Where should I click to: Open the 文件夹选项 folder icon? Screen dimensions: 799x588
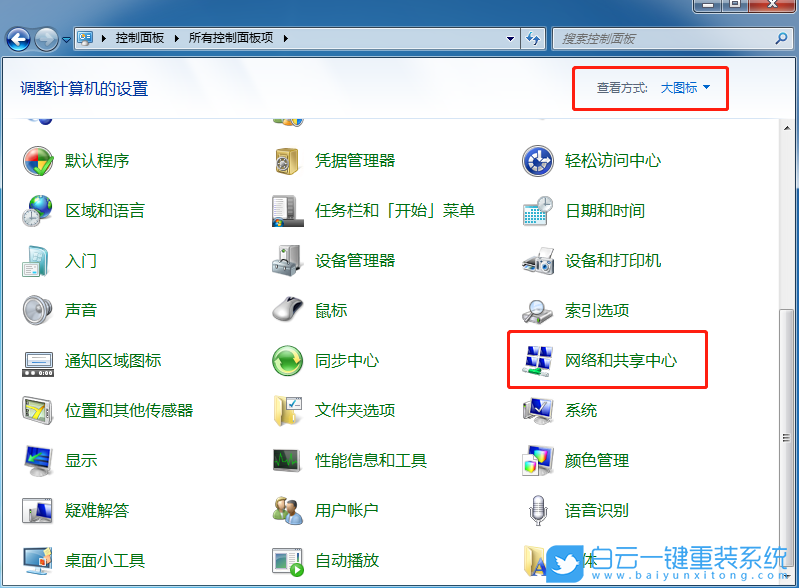(287, 411)
